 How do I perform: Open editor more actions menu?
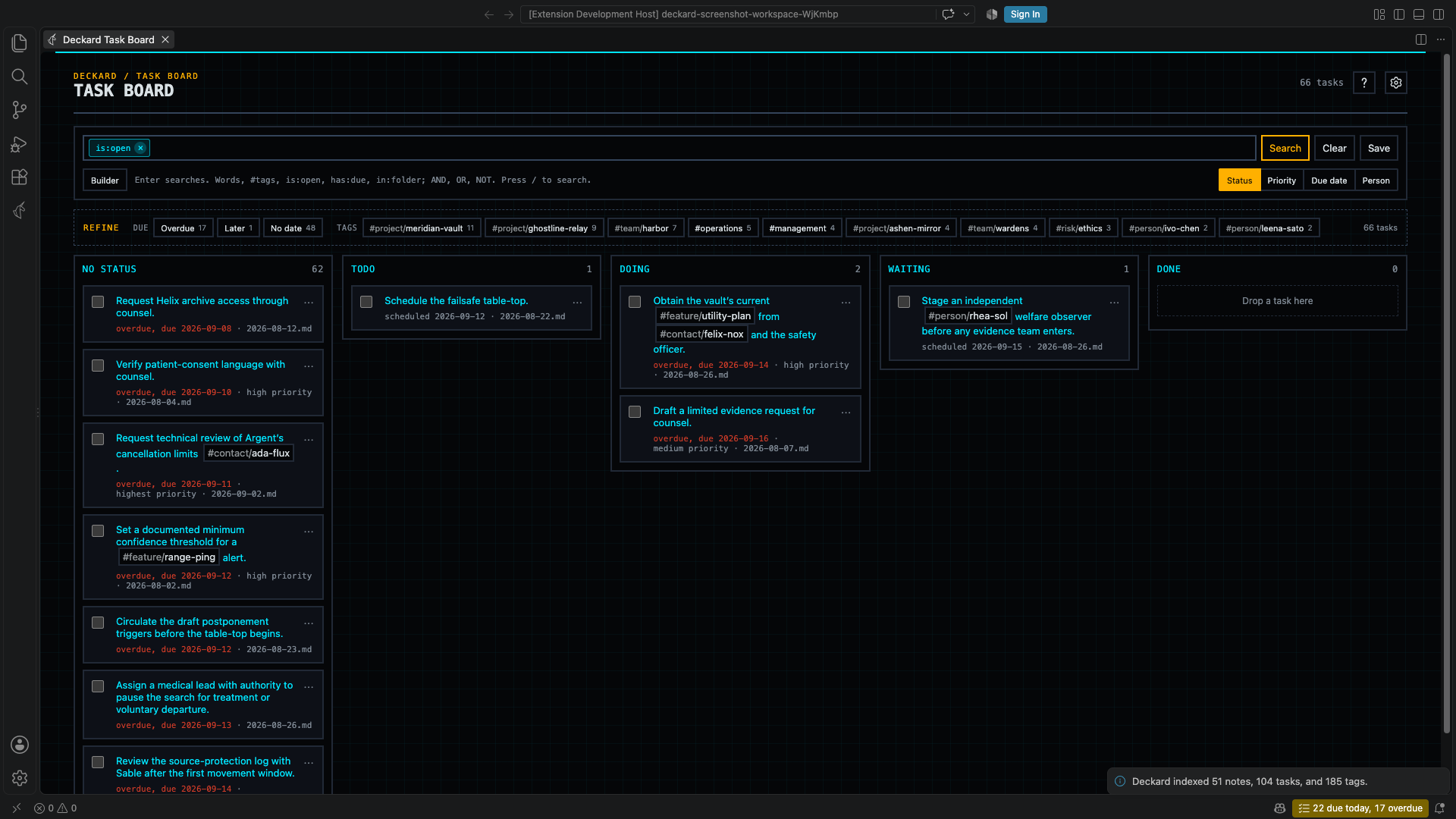click(x=1441, y=39)
